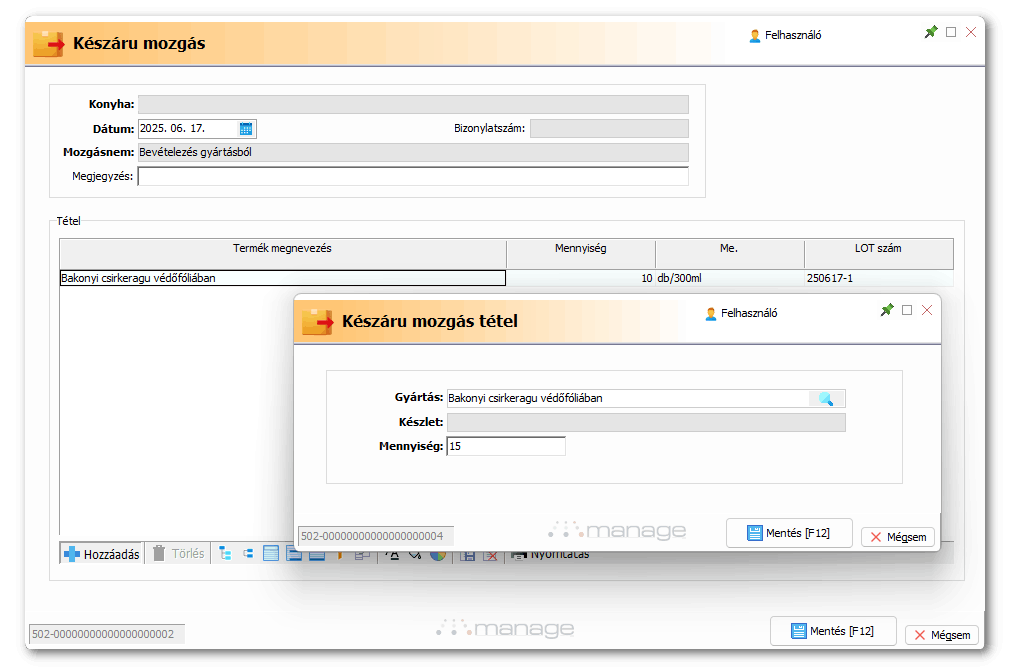1010x668 pixels.
Task: Focus the Megjegyzés text field
Action: [x=413, y=177]
